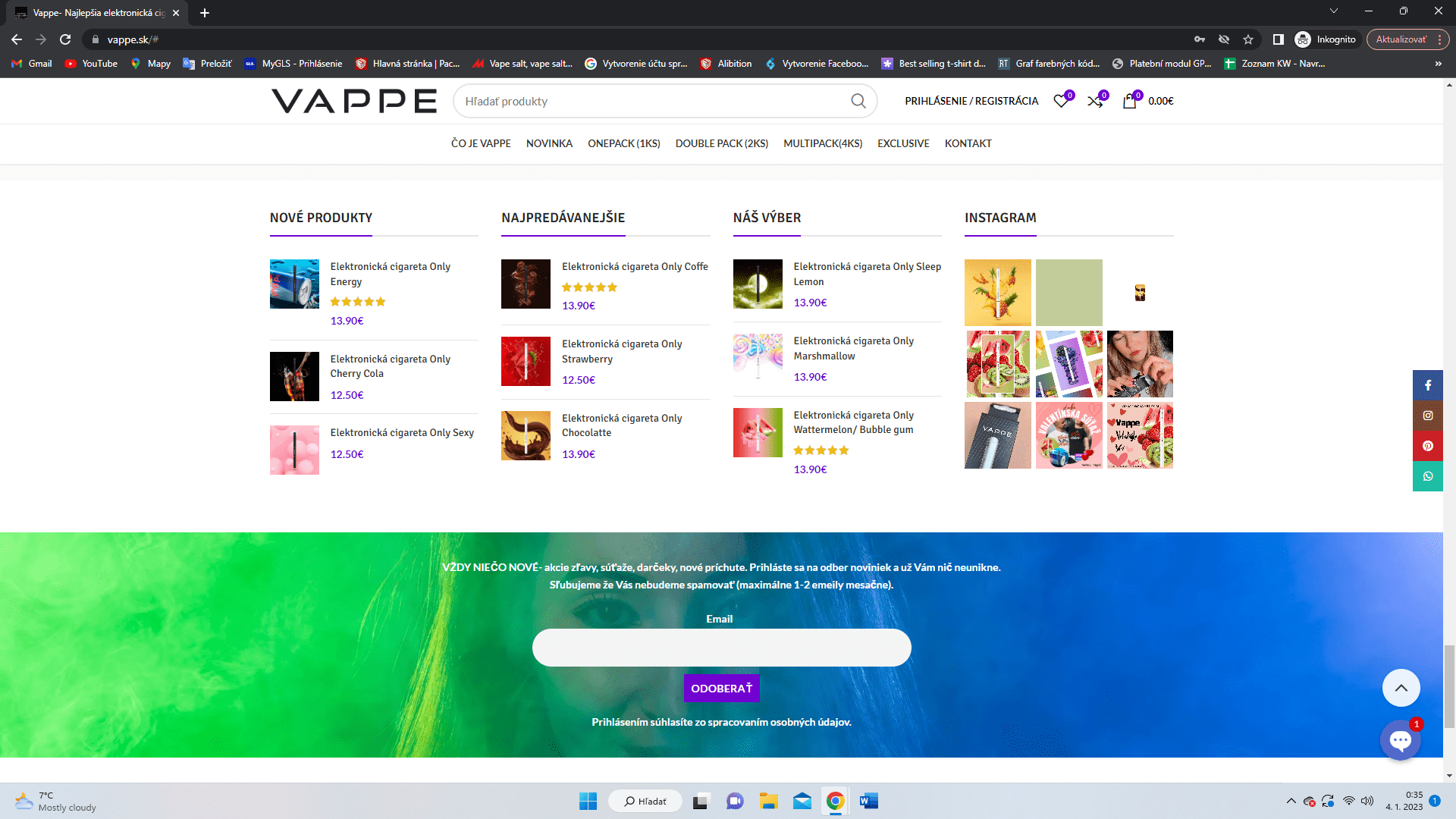This screenshot has height=819, width=1456.
Task: Open the chat bubble widget
Action: [1400, 740]
